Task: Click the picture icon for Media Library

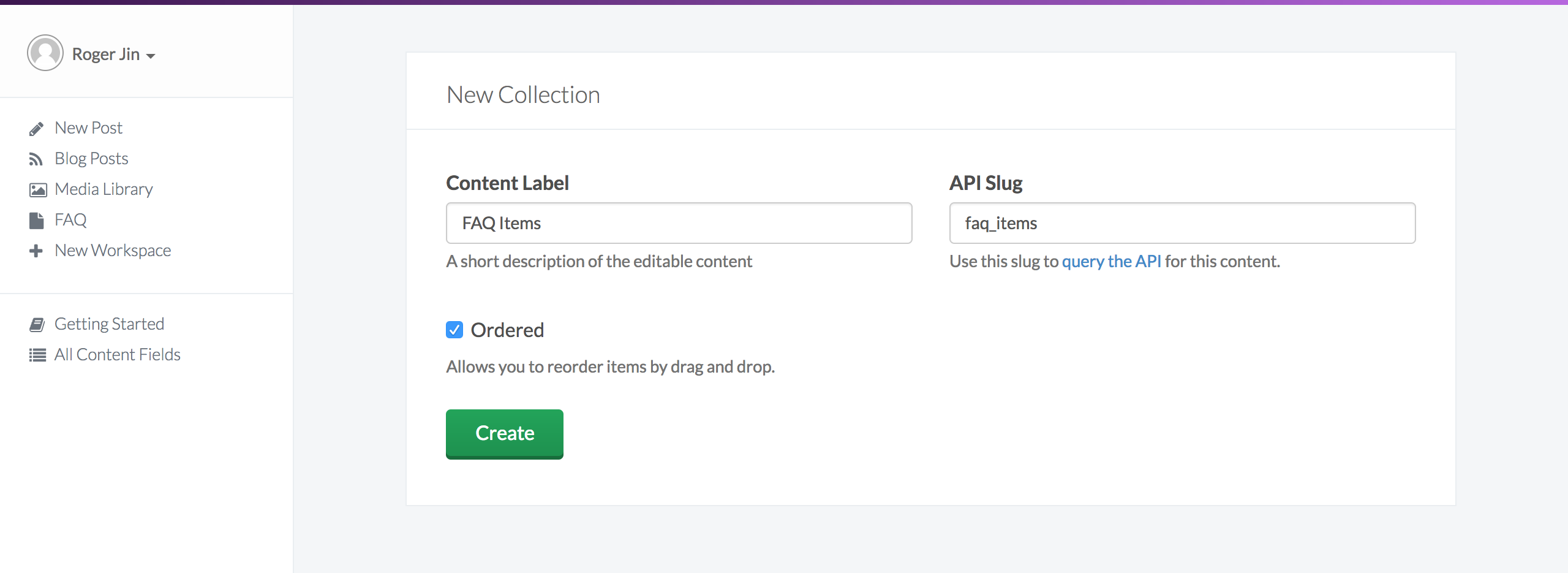Action: click(x=37, y=190)
